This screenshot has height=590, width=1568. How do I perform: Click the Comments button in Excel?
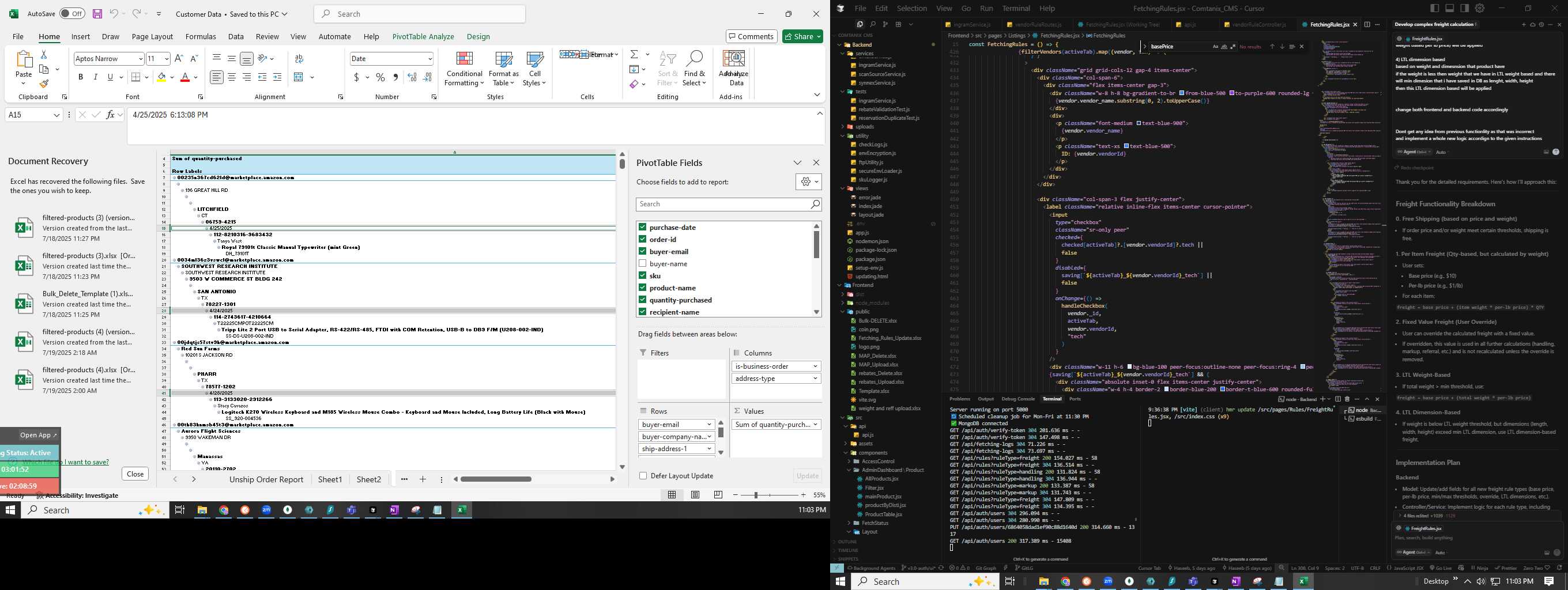click(x=751, y=36)
